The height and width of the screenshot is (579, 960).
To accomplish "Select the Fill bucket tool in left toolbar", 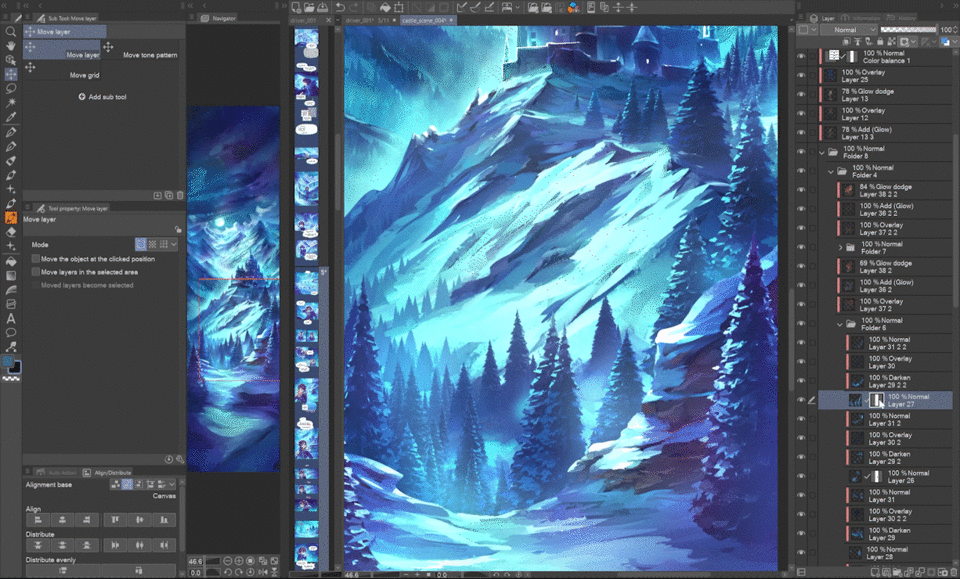I will point(10,261).
